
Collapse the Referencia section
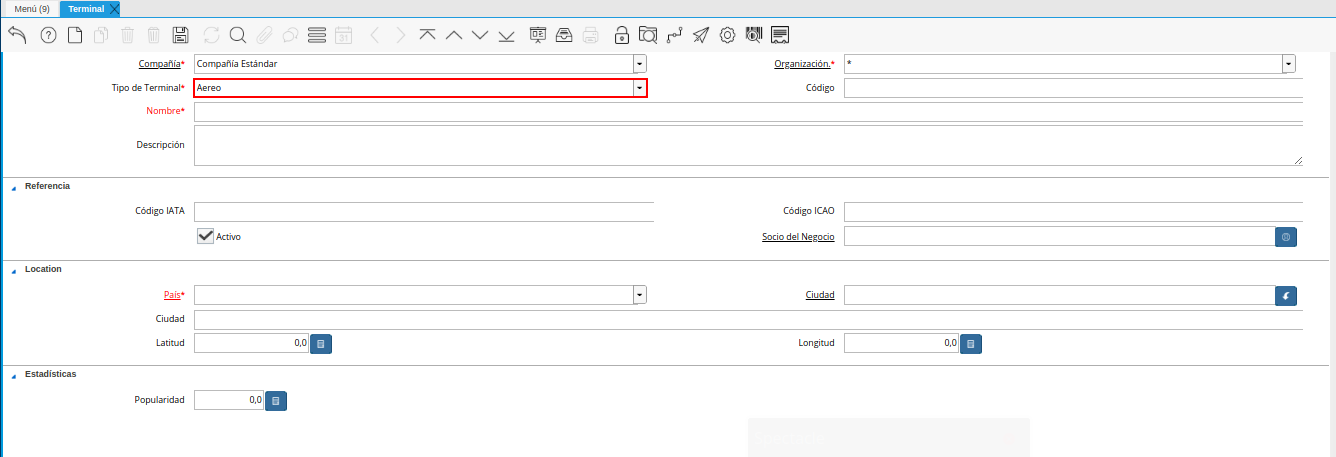click(13, 187)
